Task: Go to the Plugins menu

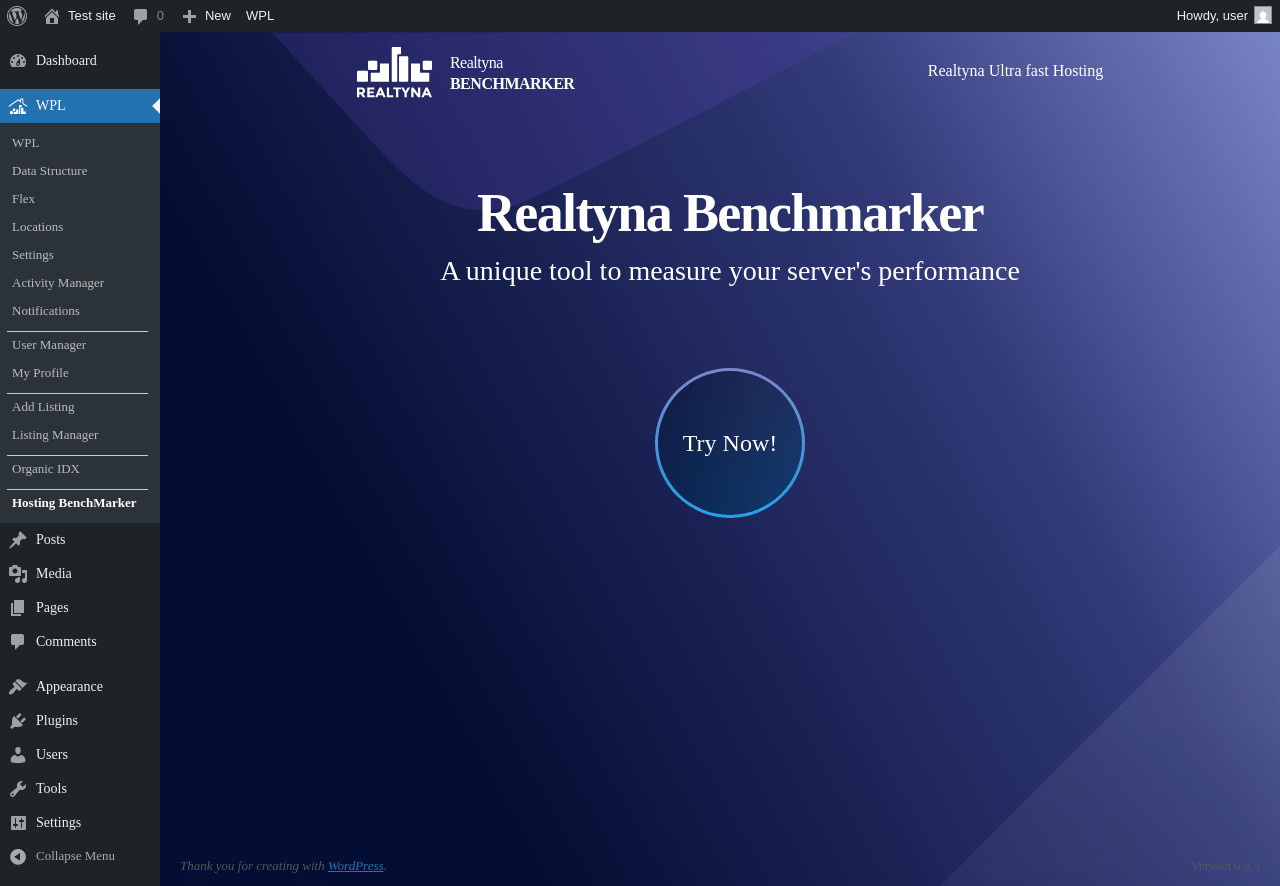Action: tap(80, 721)
